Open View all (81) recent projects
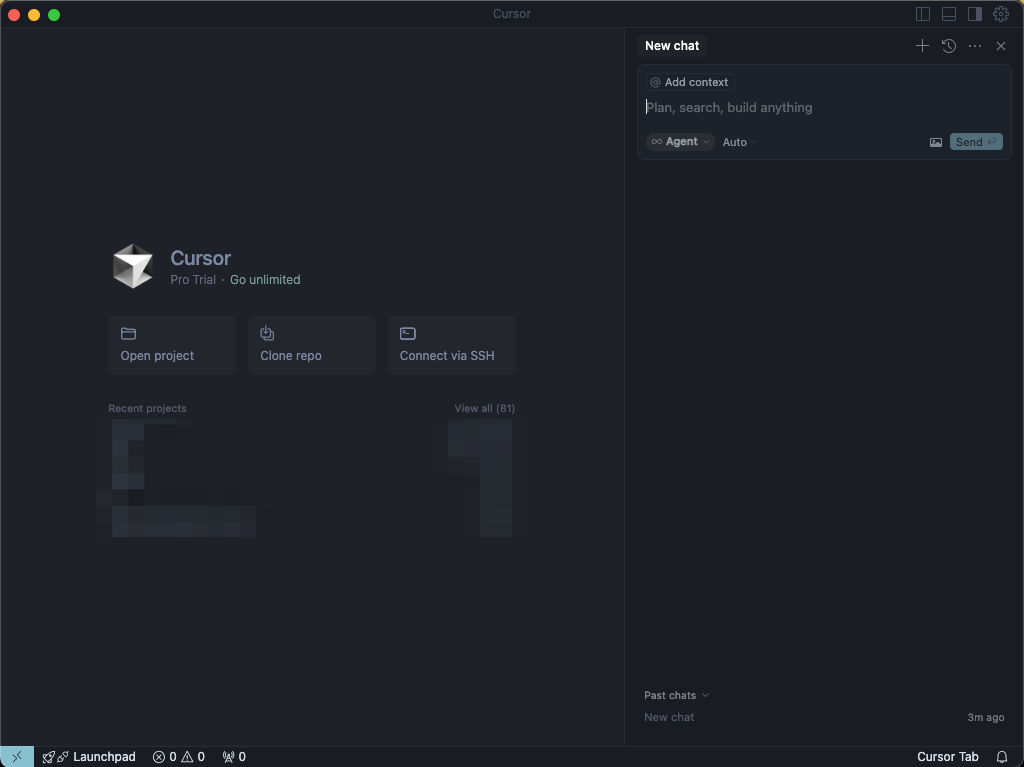Viewport: 1024px width, 767px height. 485,408
